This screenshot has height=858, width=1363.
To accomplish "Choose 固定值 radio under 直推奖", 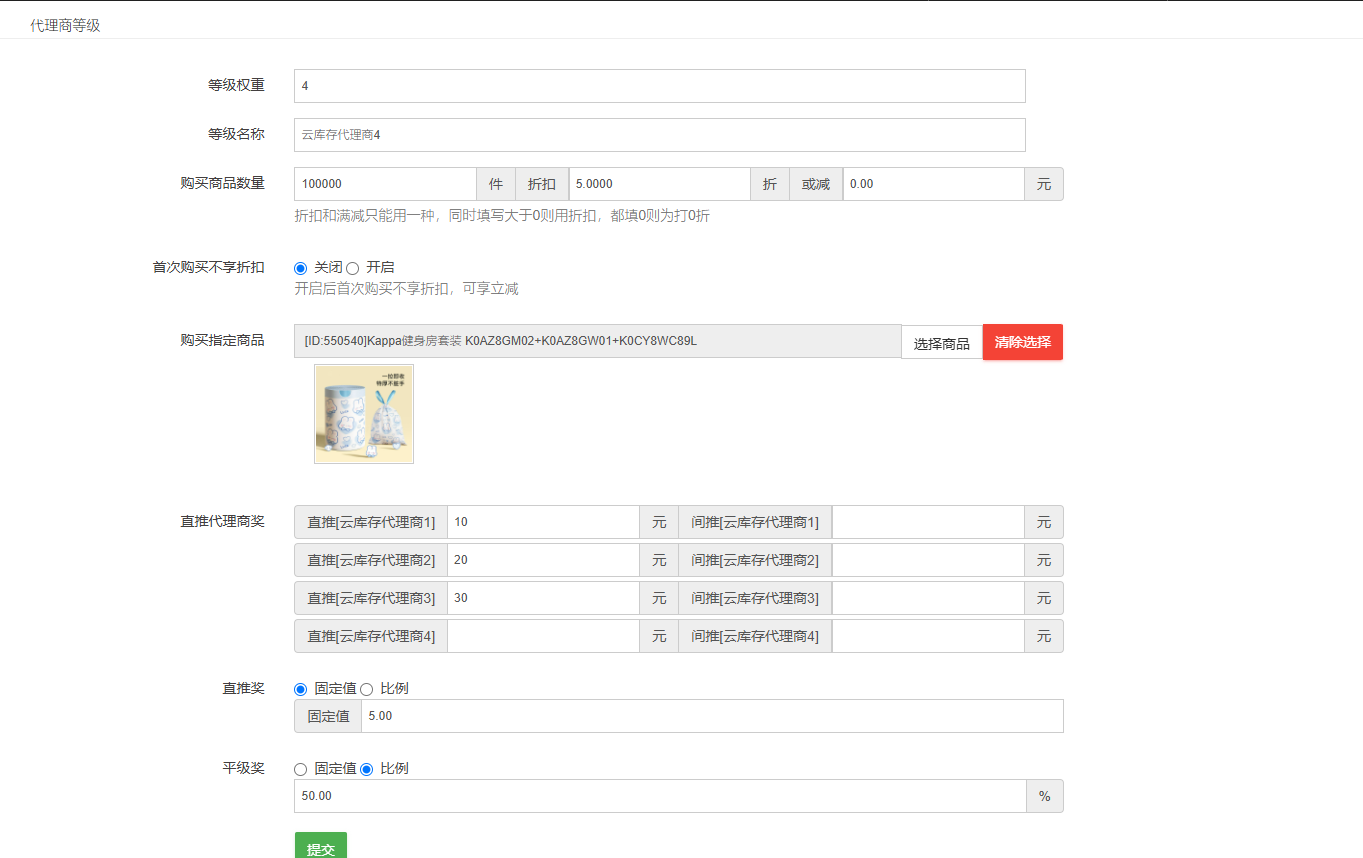I will [300, 689].
